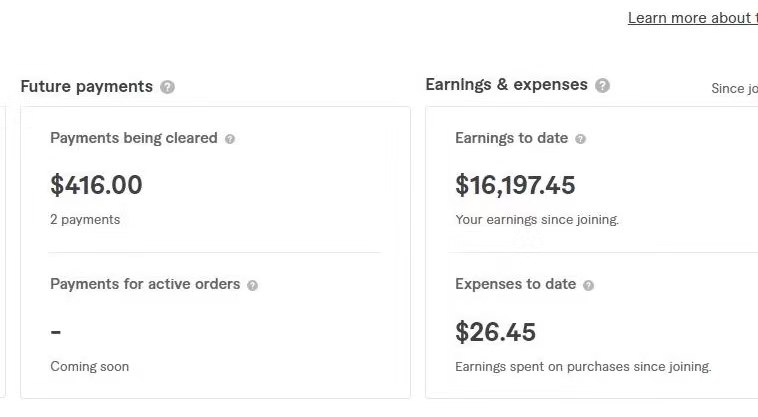
Task: Click the Future payments section heading
Action: (86, 87)
